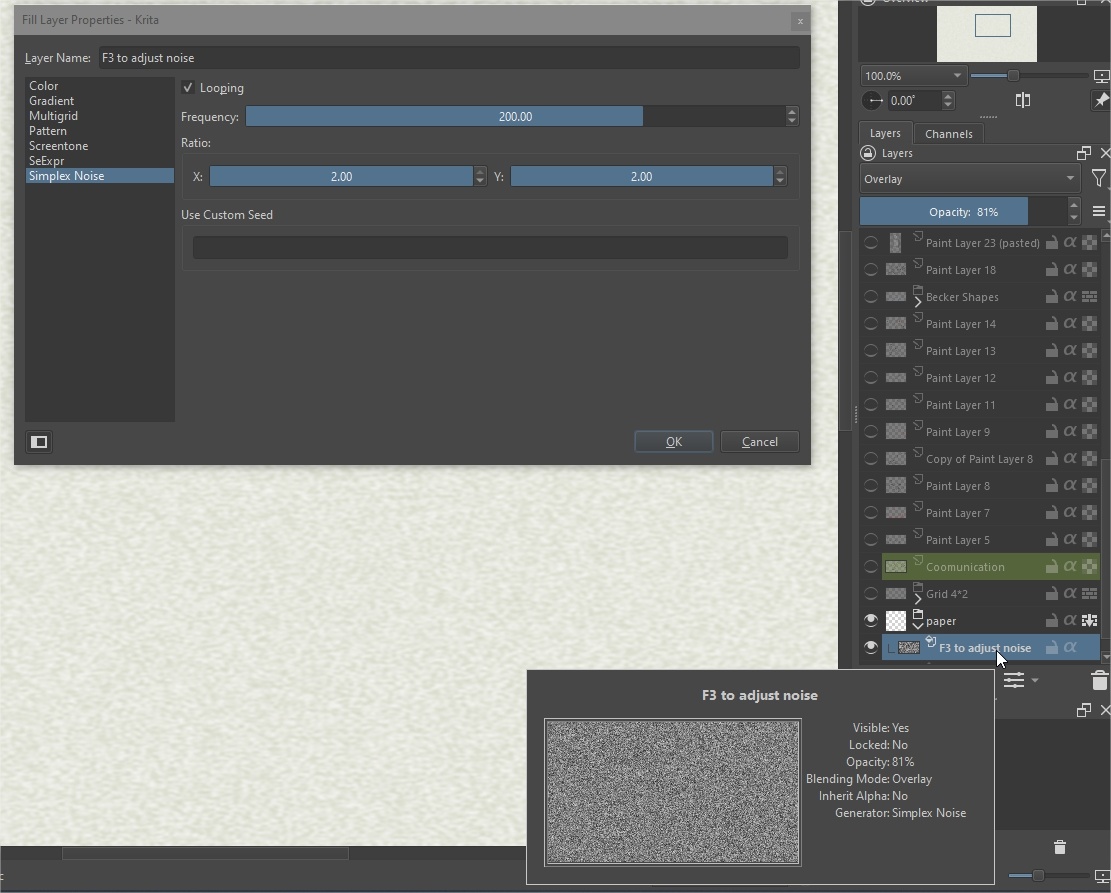This screenshot has height=893, width=1111.
Task: Select Screentone generator in list
Action: point(100,146)
